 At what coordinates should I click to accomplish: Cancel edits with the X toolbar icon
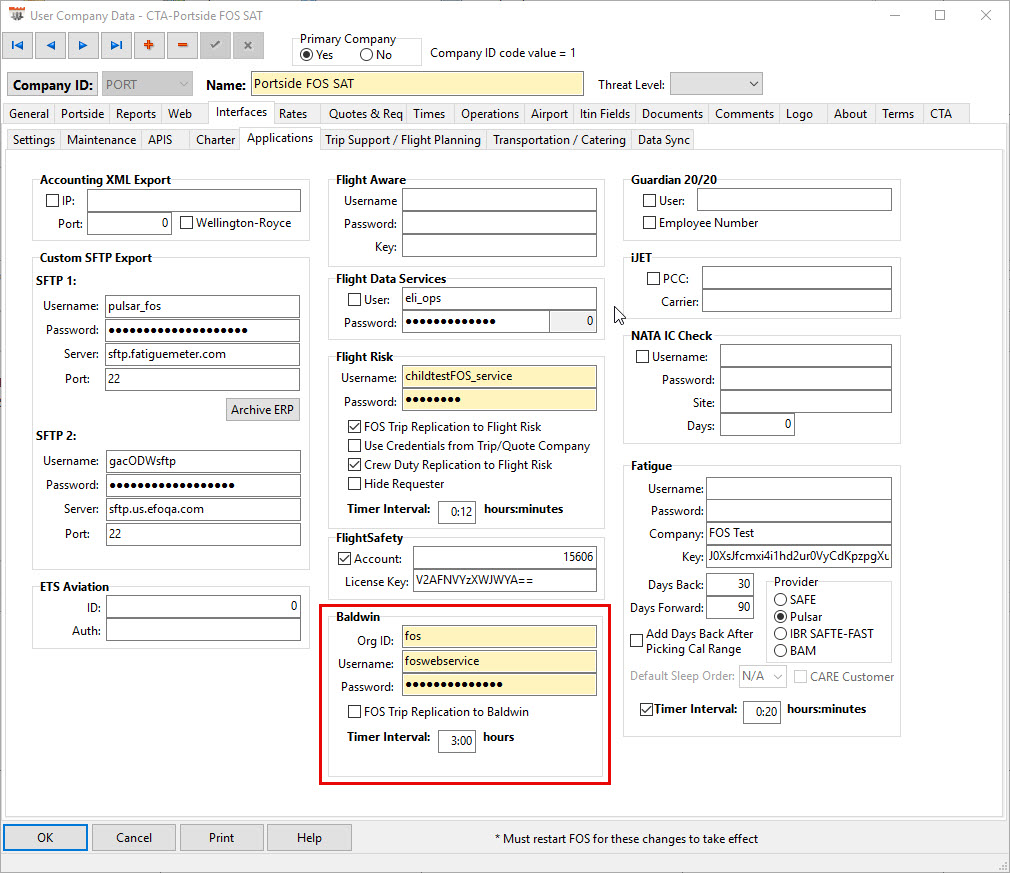tap(248, 45)
